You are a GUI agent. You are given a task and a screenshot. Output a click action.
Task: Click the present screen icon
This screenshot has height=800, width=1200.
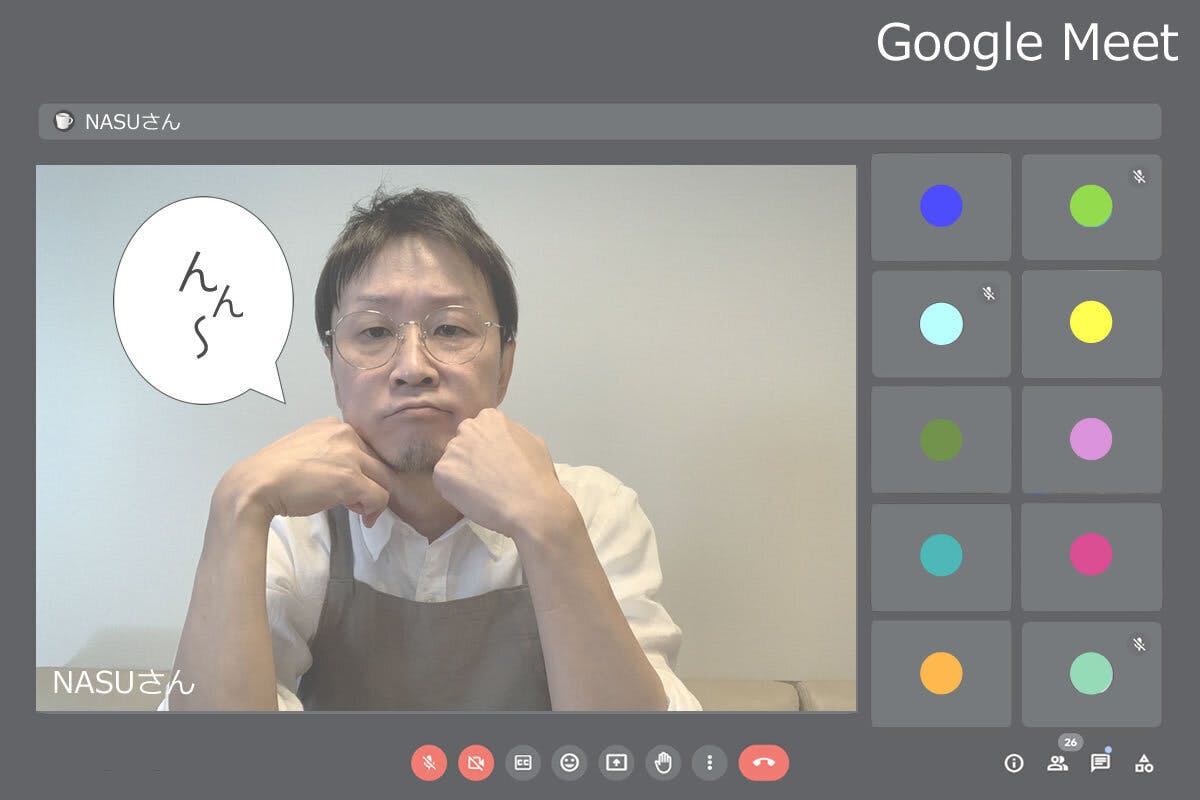[x=617, y=763]
